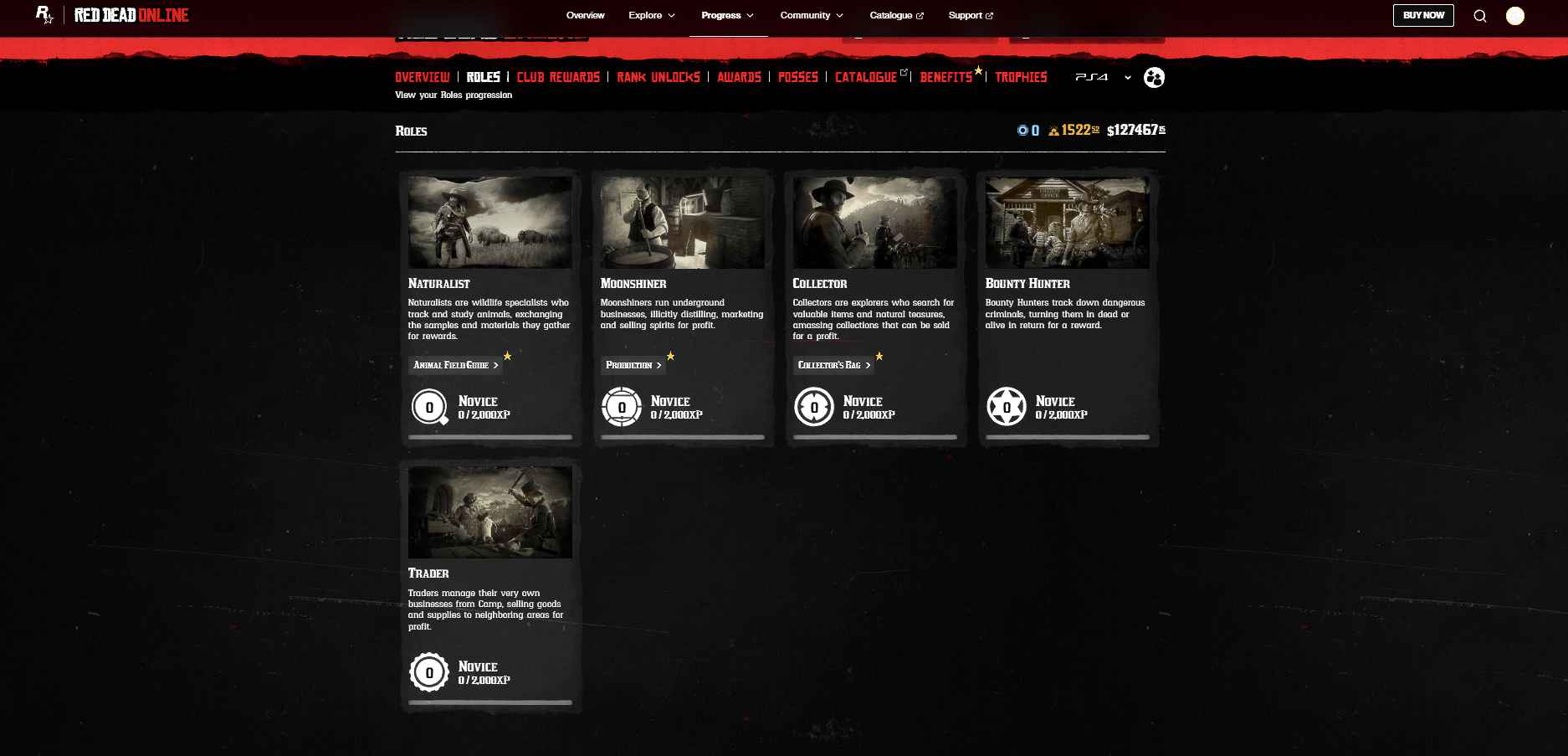Image resolution: width=1568 pixels, height=756 pixels.
Task: Click the Naturalist XP progress bar
Action: coord(490,437)
